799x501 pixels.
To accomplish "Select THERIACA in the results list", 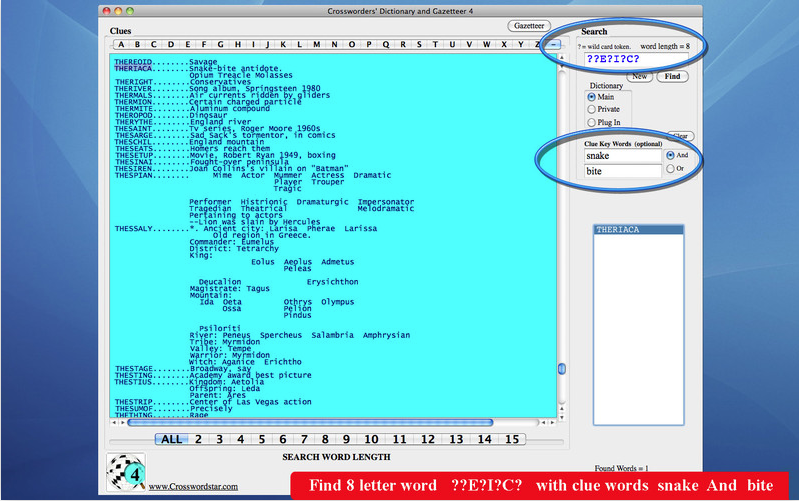I will 638,230.
